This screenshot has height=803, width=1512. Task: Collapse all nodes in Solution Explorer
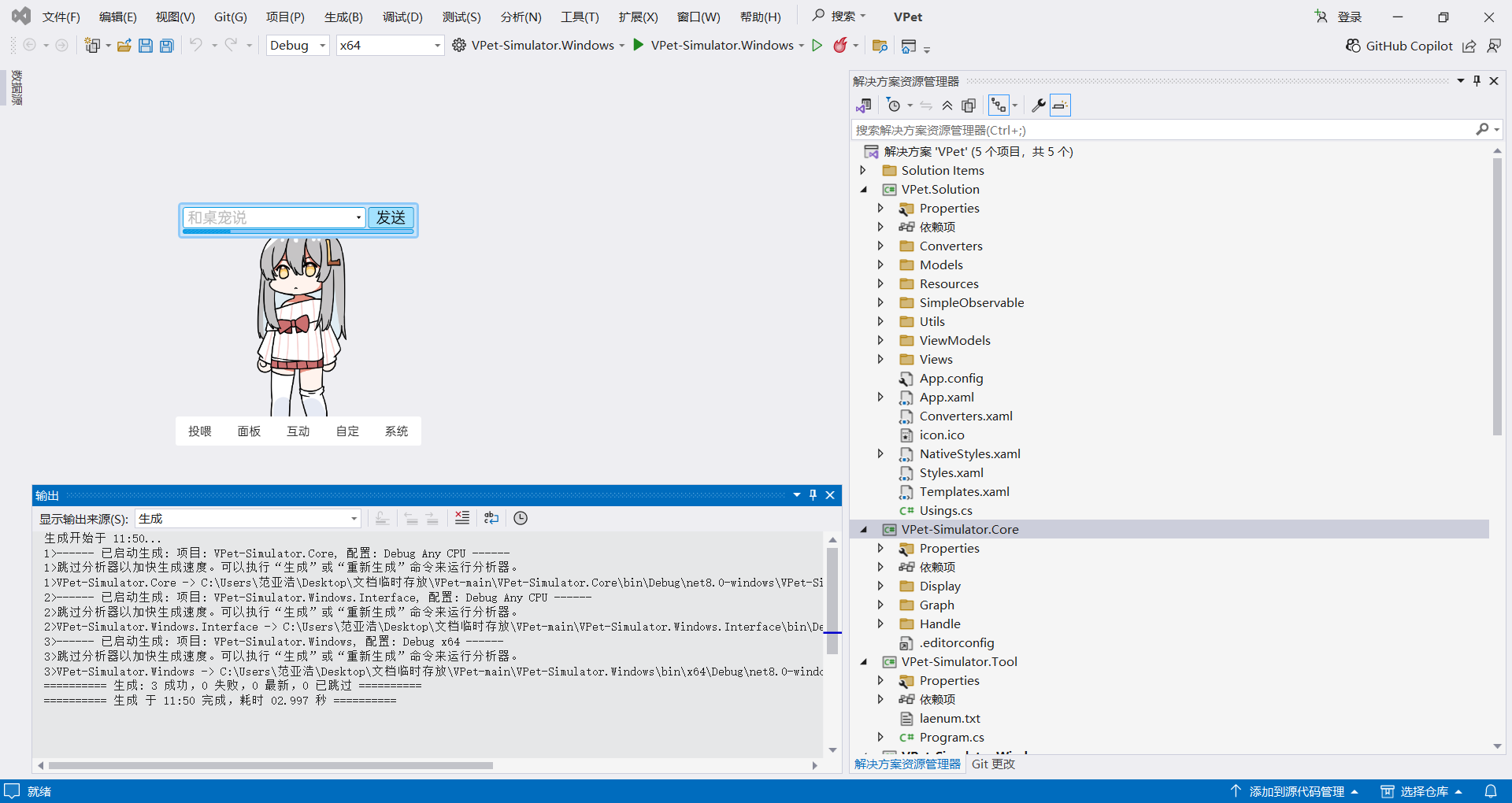click(x=947, y=105)
